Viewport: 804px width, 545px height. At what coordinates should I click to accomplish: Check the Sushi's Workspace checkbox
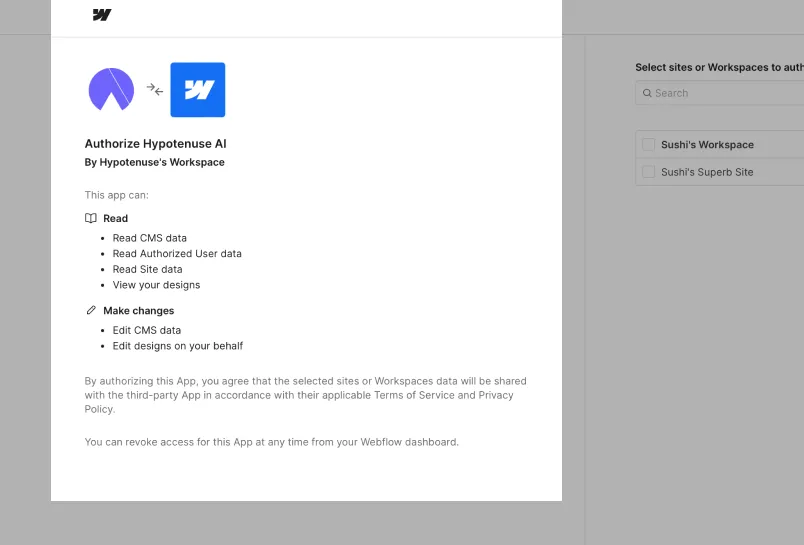pyautogui.click(x=649, y=145)
